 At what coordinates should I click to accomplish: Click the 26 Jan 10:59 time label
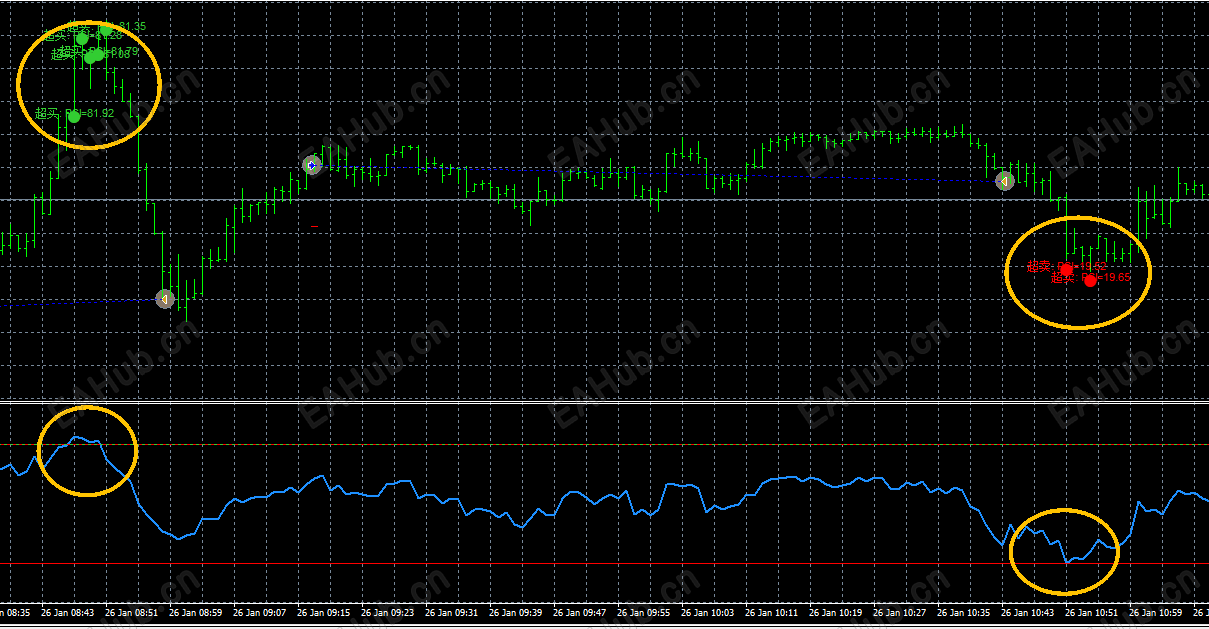[1155, 612]
